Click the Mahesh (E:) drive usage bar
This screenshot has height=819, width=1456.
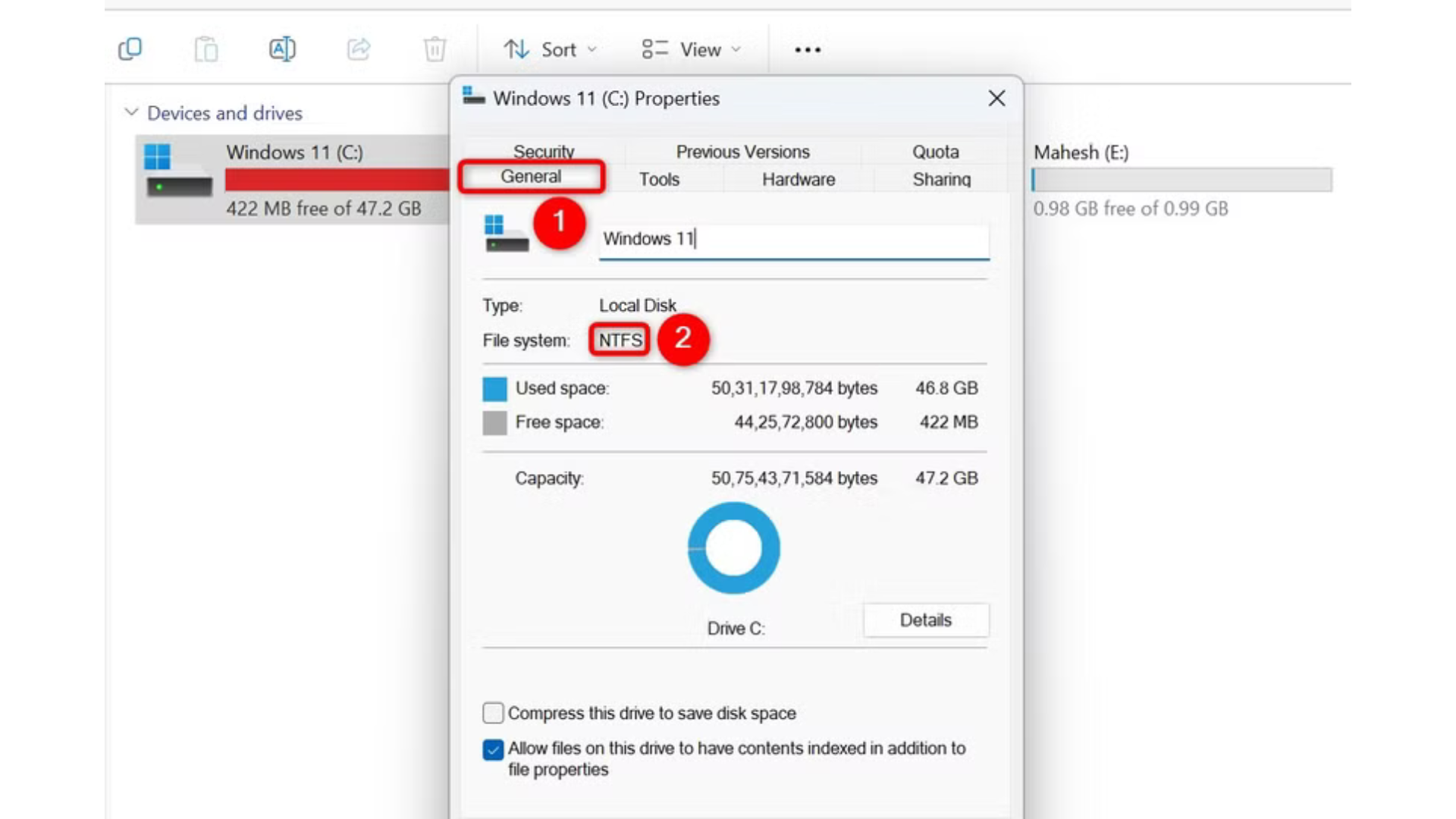coord(1181,180)
